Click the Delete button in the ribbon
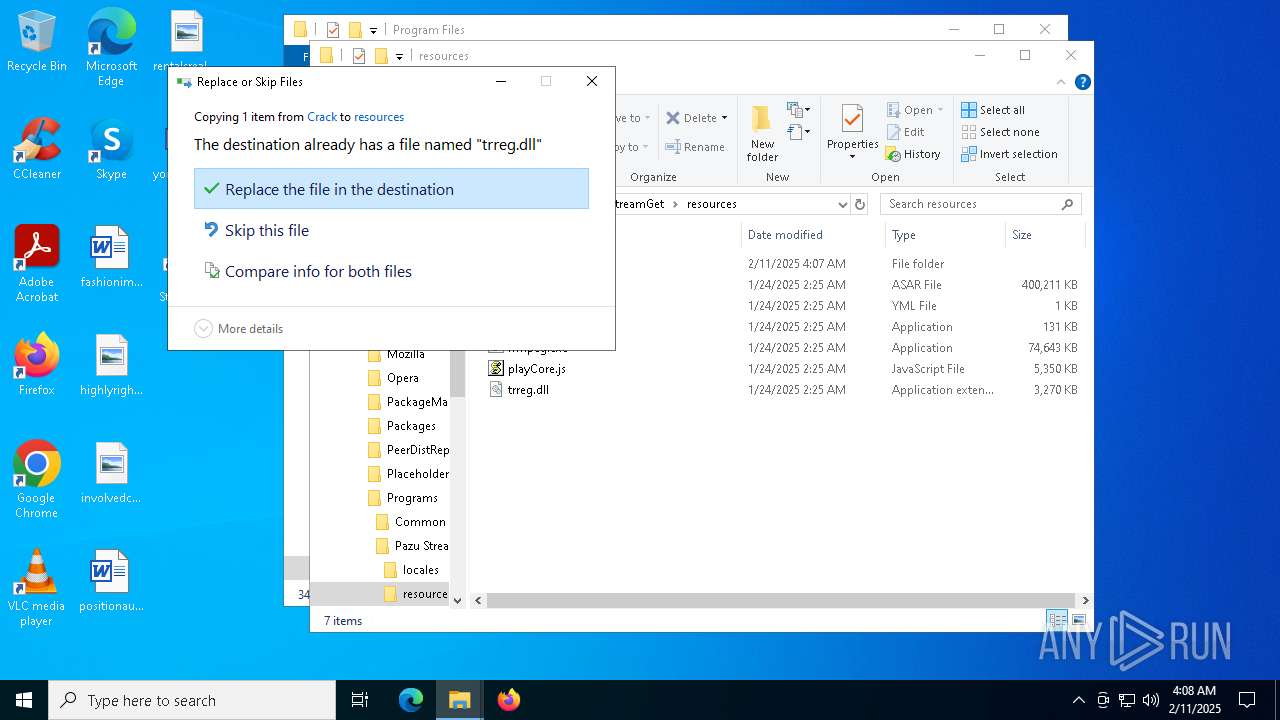1280x720 pixels. 692,118
